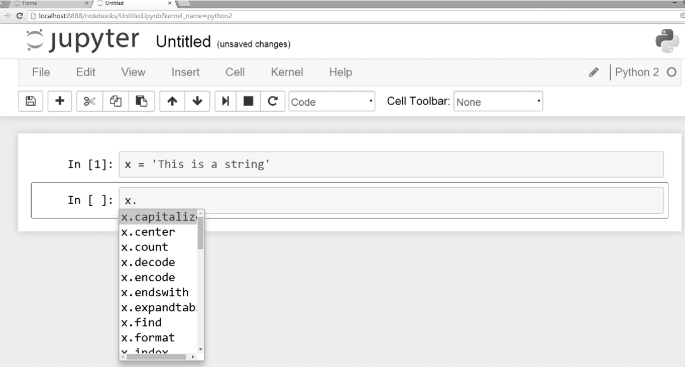Choose x.capitalize from the completion list
Image resolution: width=685 pixels, height=367 pixels.
[x=158, y=217]
